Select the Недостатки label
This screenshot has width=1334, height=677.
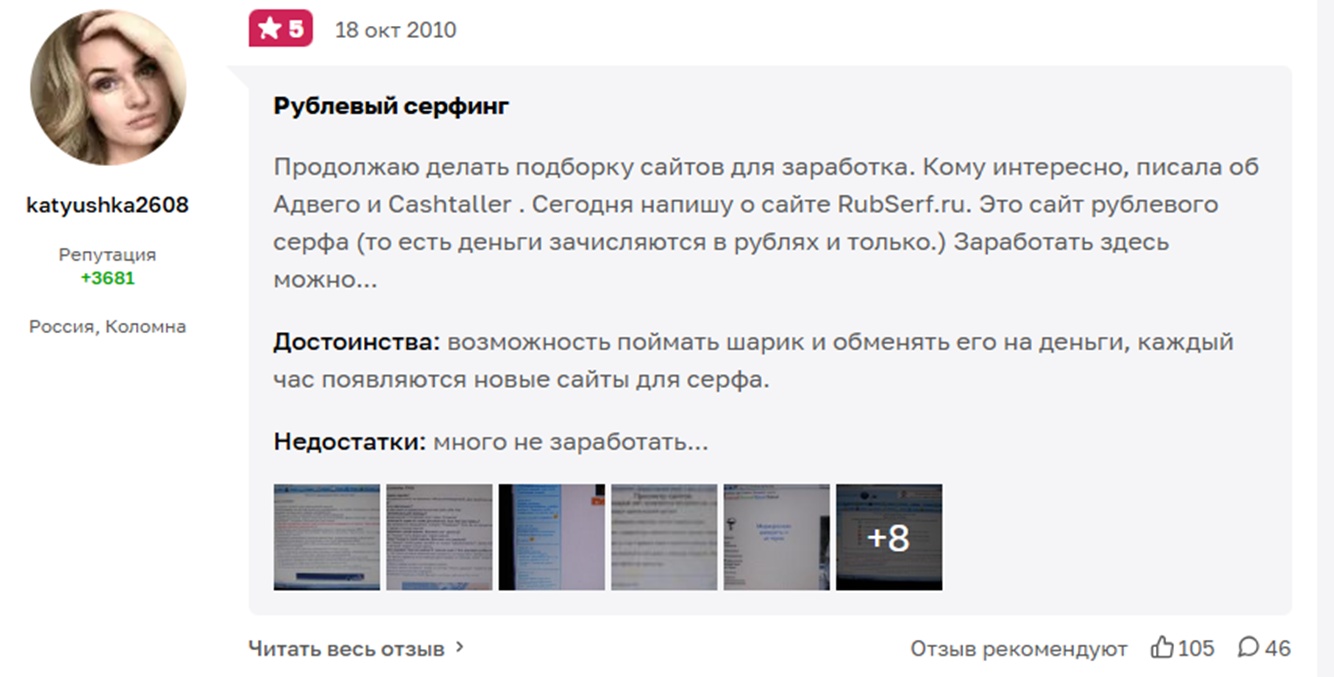(x=351, y=441)
